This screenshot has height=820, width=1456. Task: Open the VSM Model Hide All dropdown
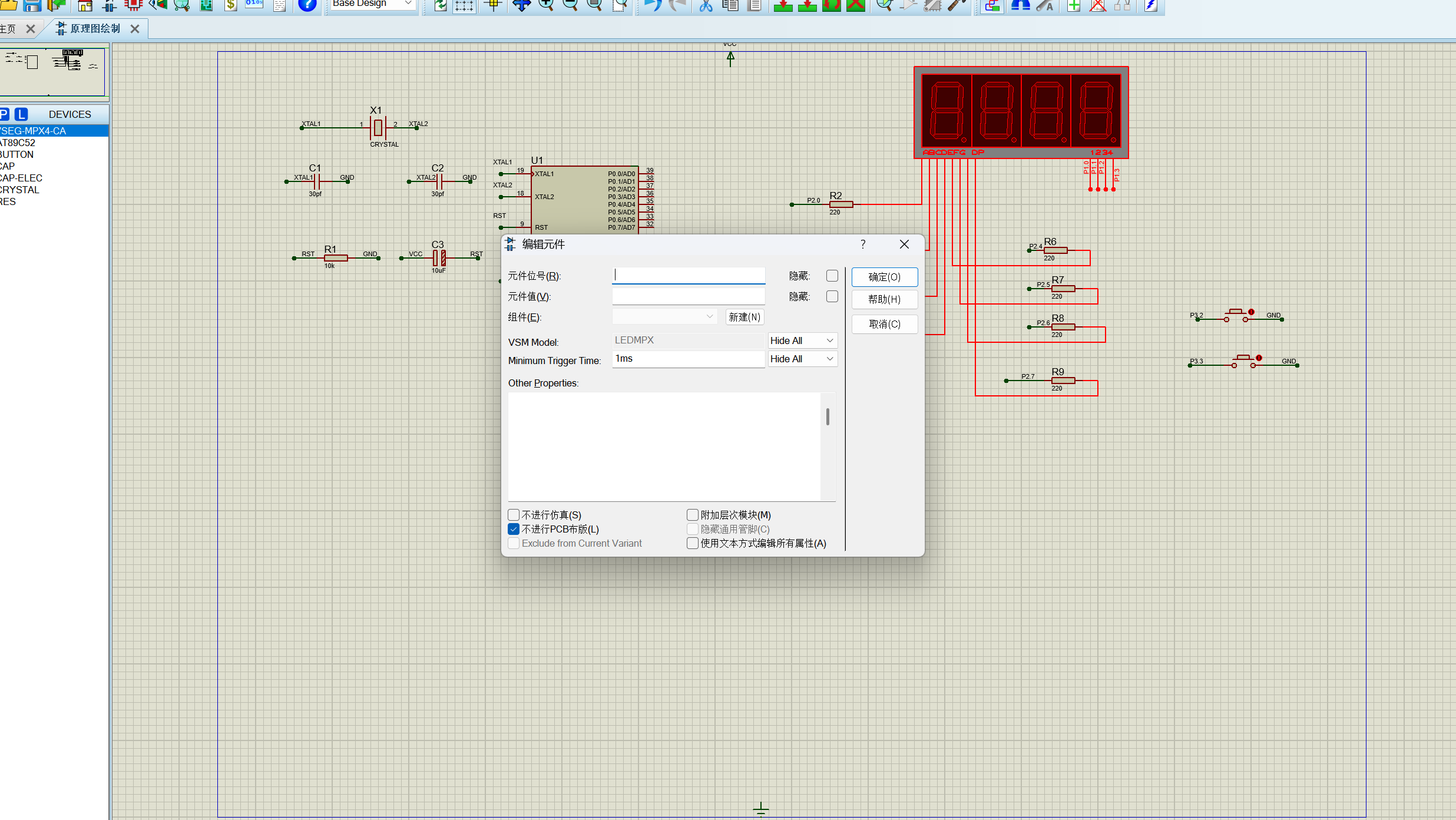tap(802, 340)
